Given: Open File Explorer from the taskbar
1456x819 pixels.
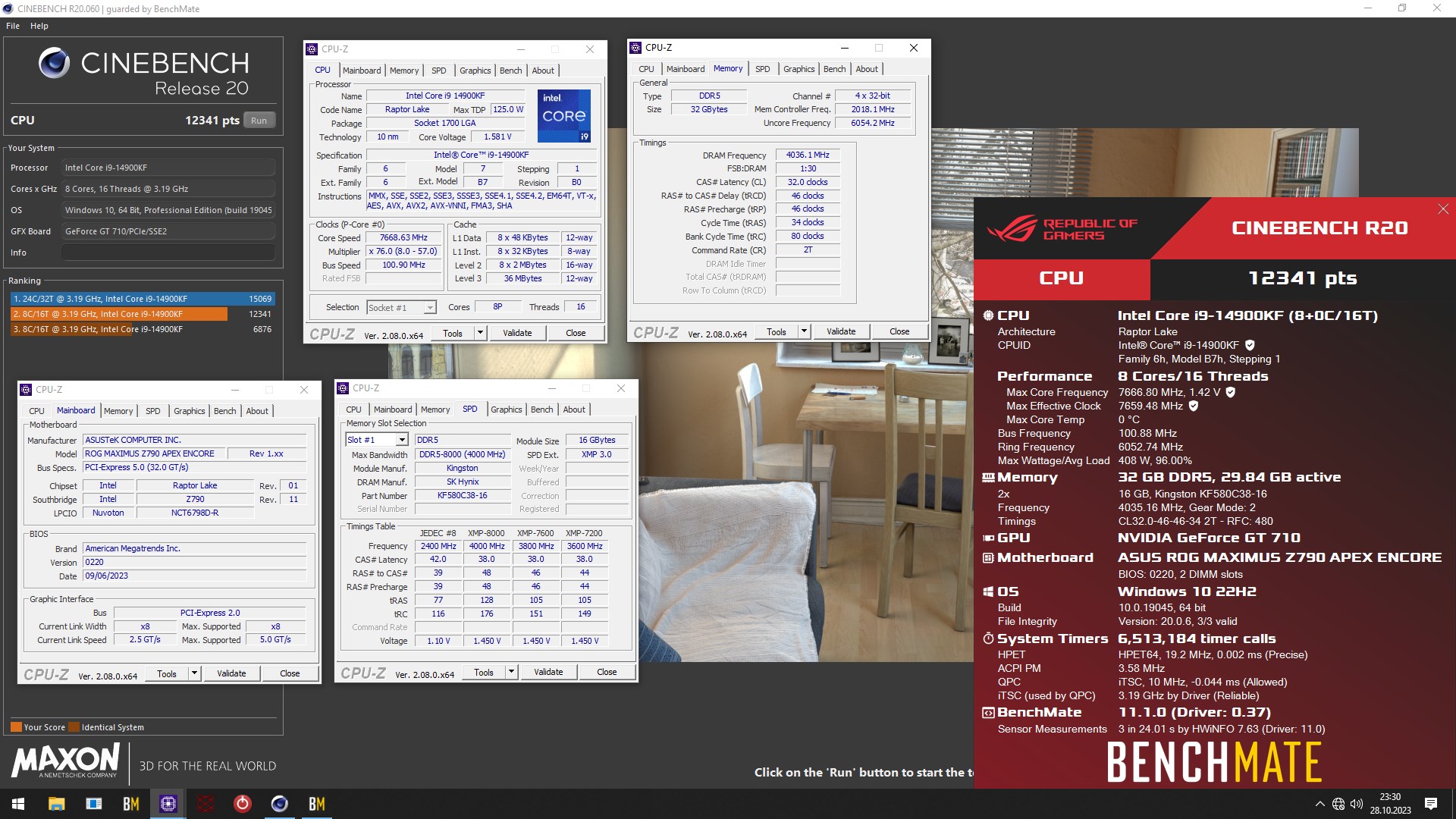Looking at the screenshot, I should click(56, 804).
